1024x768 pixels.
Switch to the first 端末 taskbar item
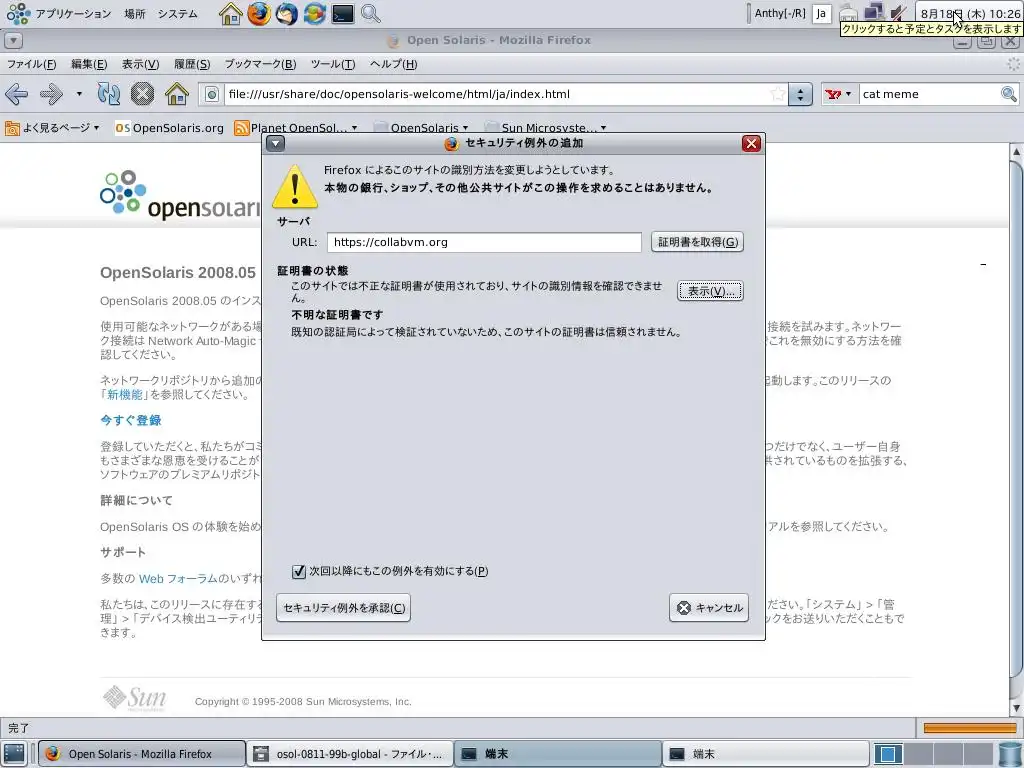(x=558, y=754)
